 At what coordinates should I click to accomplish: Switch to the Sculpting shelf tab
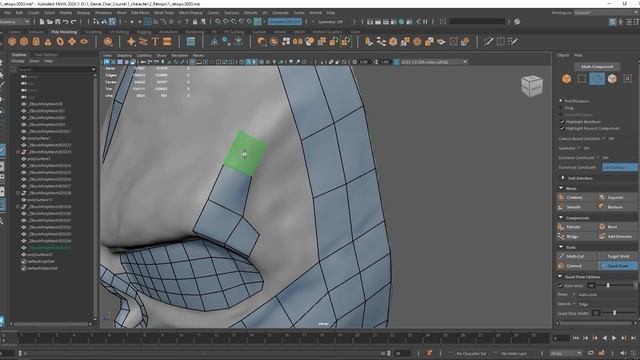point(93,32)
